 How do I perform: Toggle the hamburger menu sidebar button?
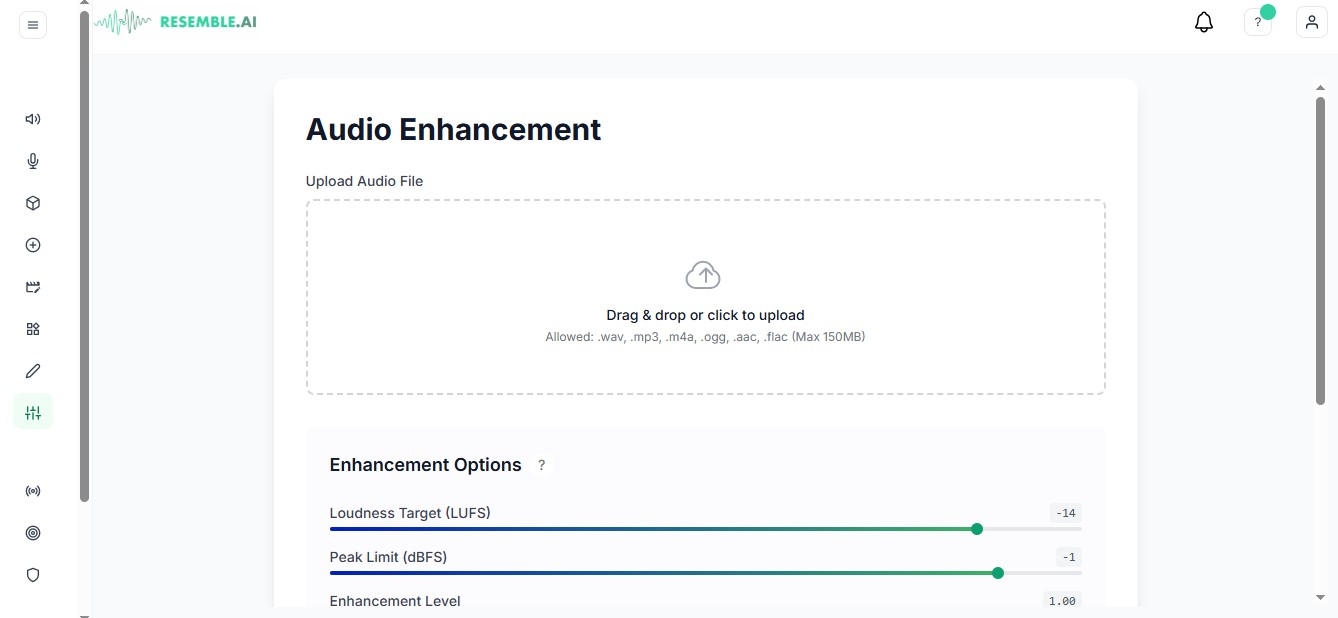click(33, 25)
